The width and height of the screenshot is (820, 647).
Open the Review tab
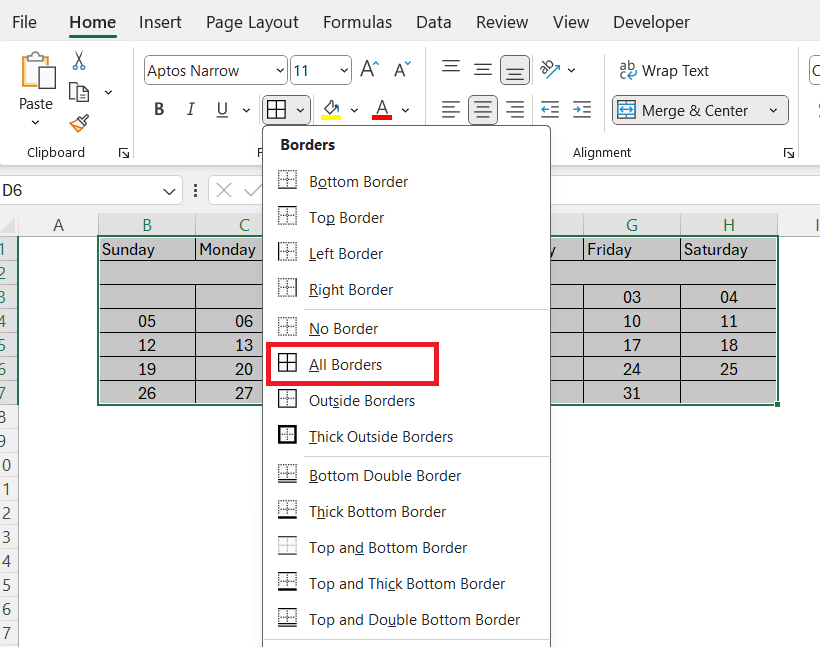(502, 22)
